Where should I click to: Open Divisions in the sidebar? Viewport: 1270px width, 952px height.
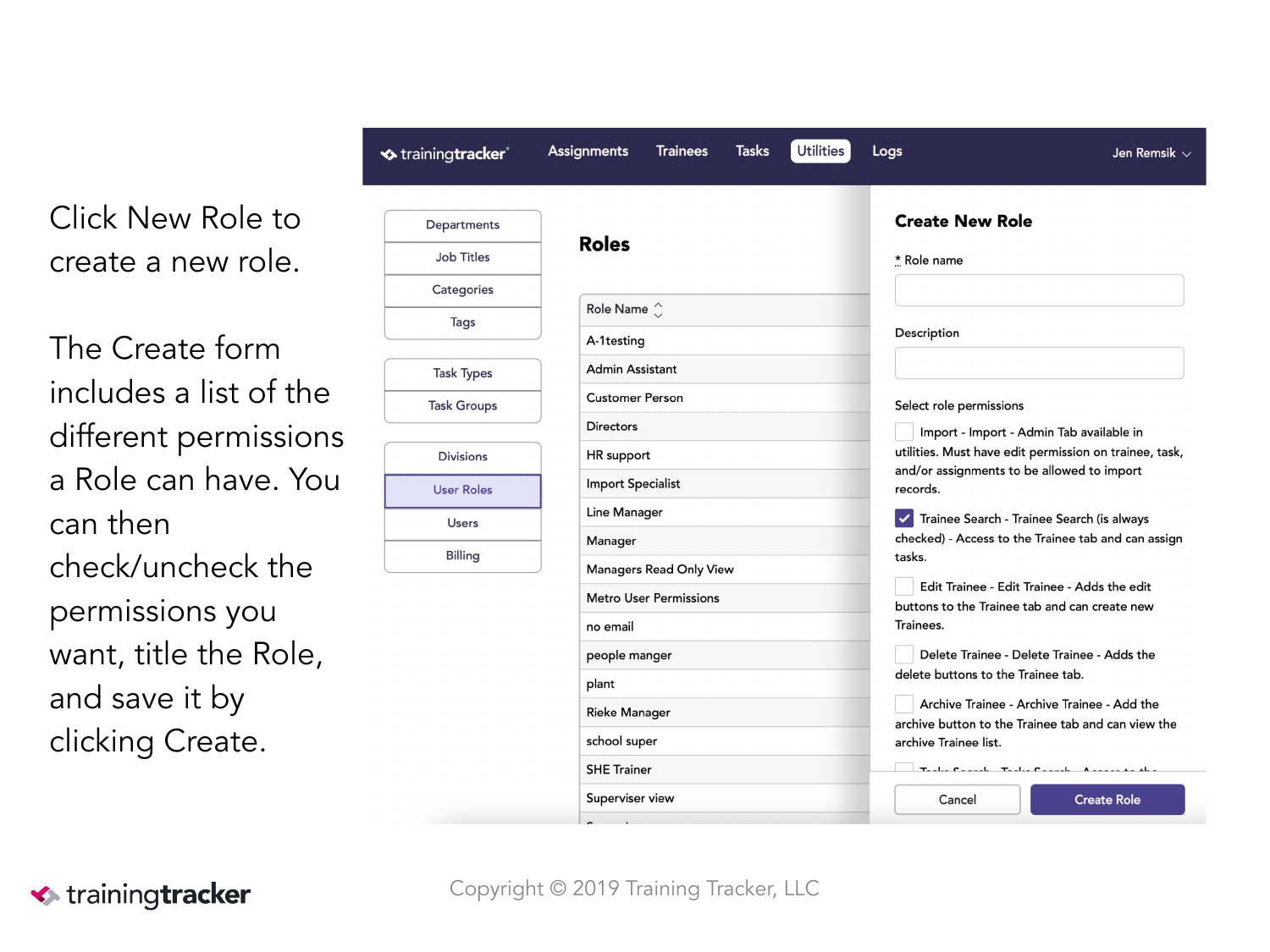(462, 457)
